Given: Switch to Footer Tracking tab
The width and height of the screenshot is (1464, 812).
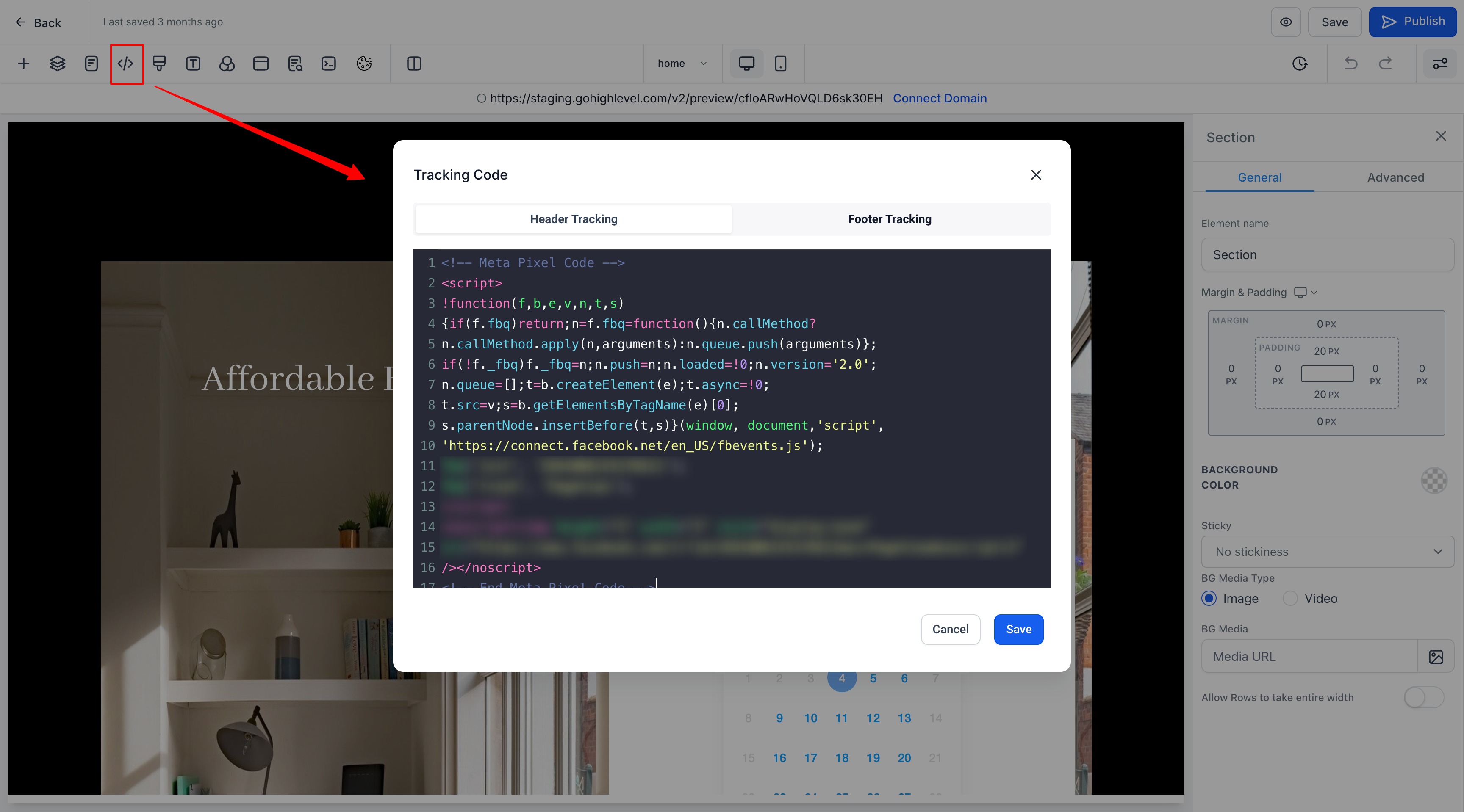Looking at the screenshot, I should coord(890,219).
